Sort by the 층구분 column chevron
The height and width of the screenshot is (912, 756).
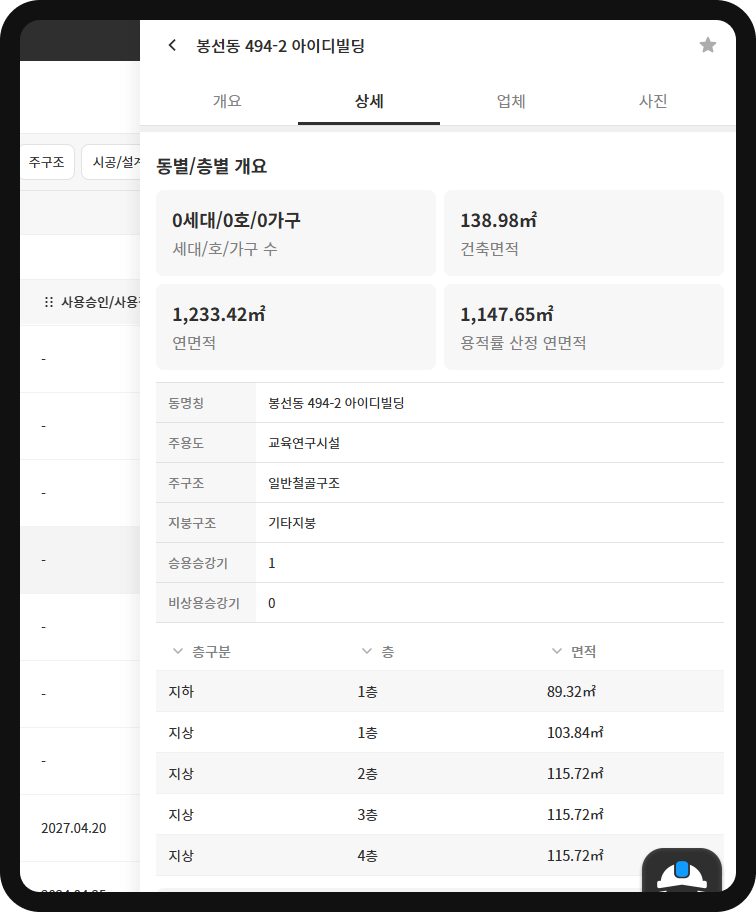coord(178,651)
